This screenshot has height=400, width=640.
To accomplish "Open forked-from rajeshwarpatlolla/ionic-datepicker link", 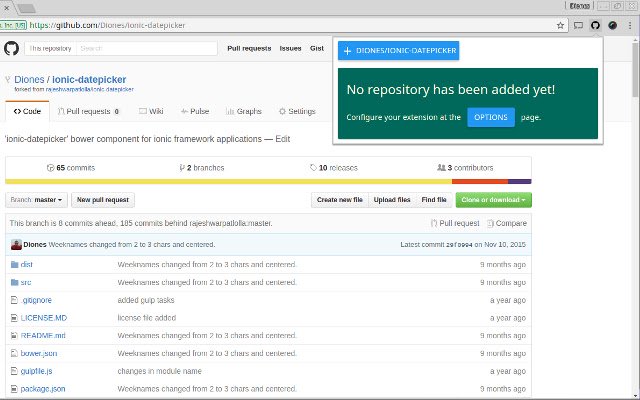I will (89, 89).
